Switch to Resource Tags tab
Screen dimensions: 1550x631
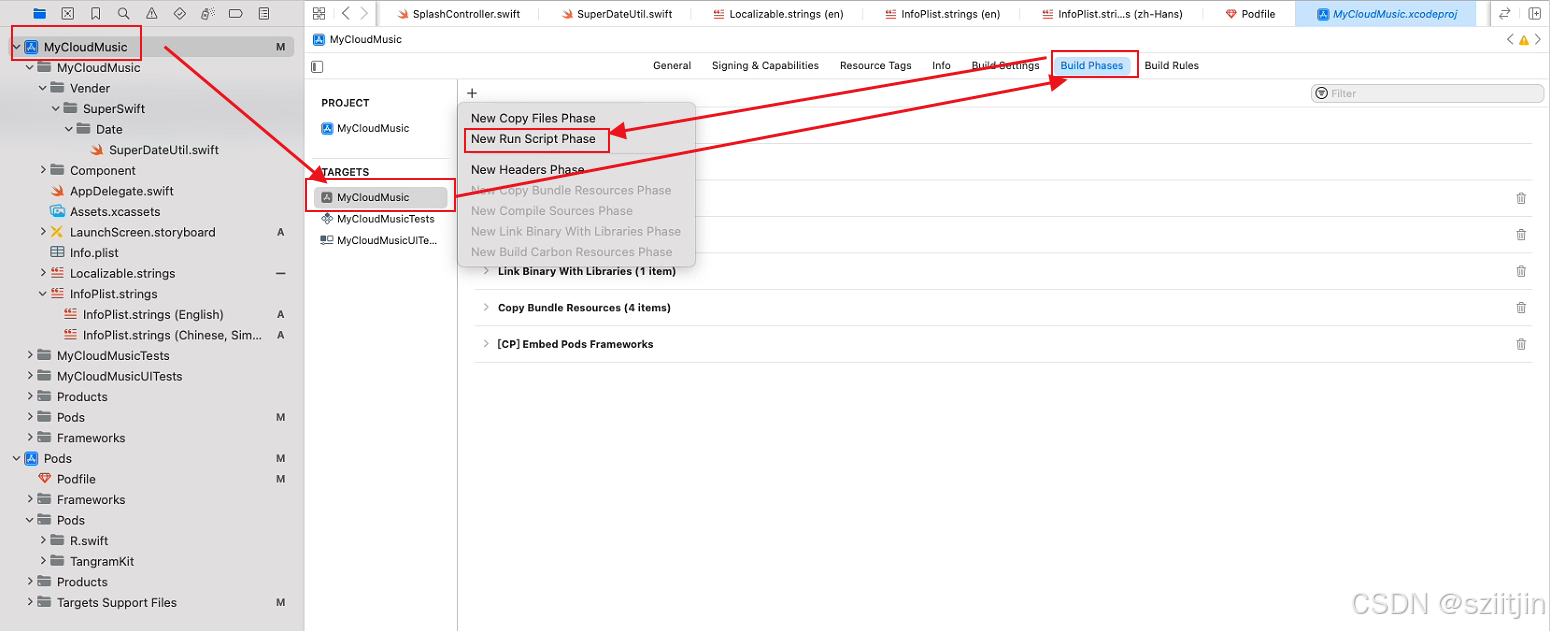tap(876, 66)
